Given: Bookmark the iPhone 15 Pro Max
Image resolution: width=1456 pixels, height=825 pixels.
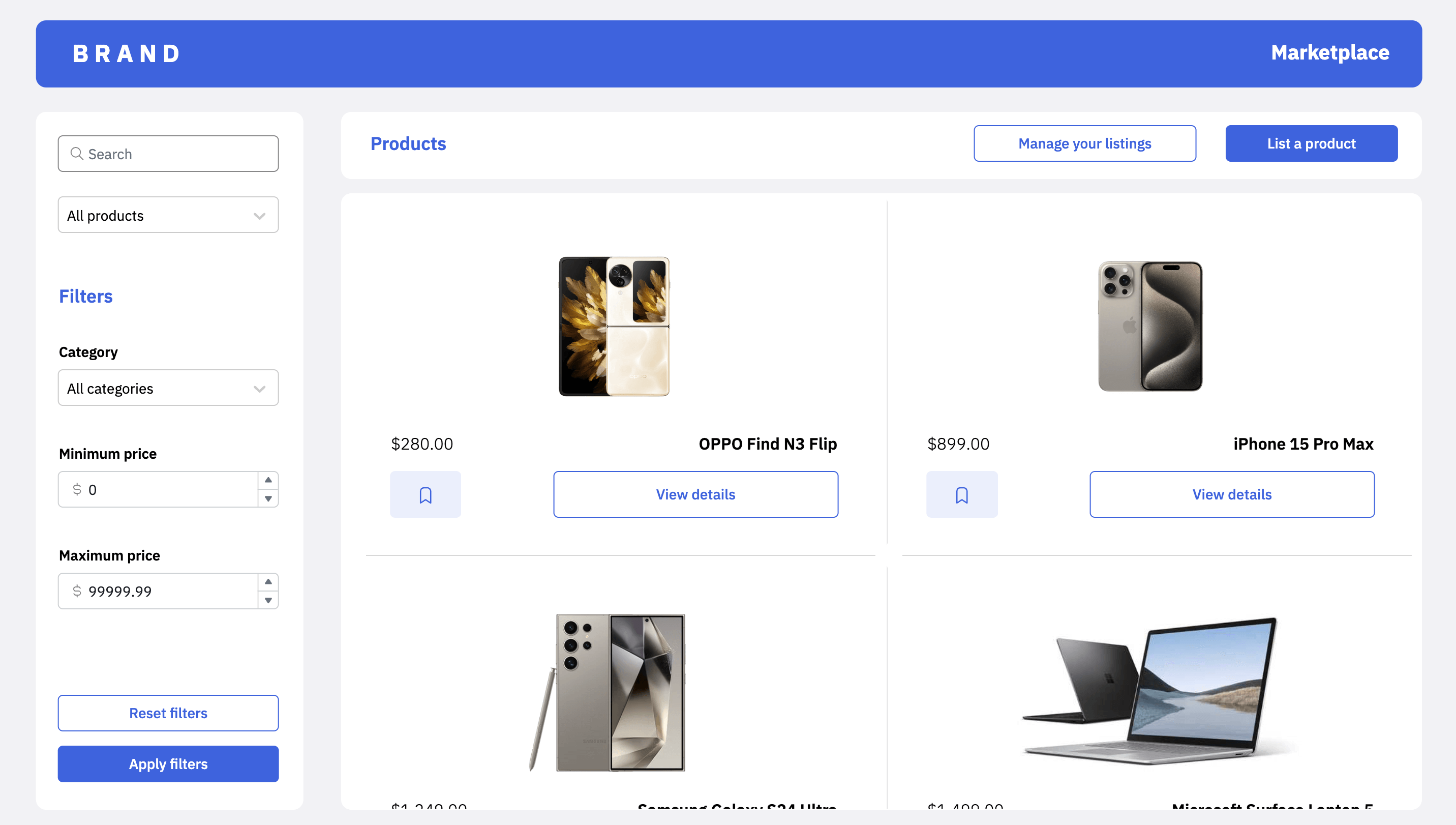Looking at the screenshot, I should [962, 494].
